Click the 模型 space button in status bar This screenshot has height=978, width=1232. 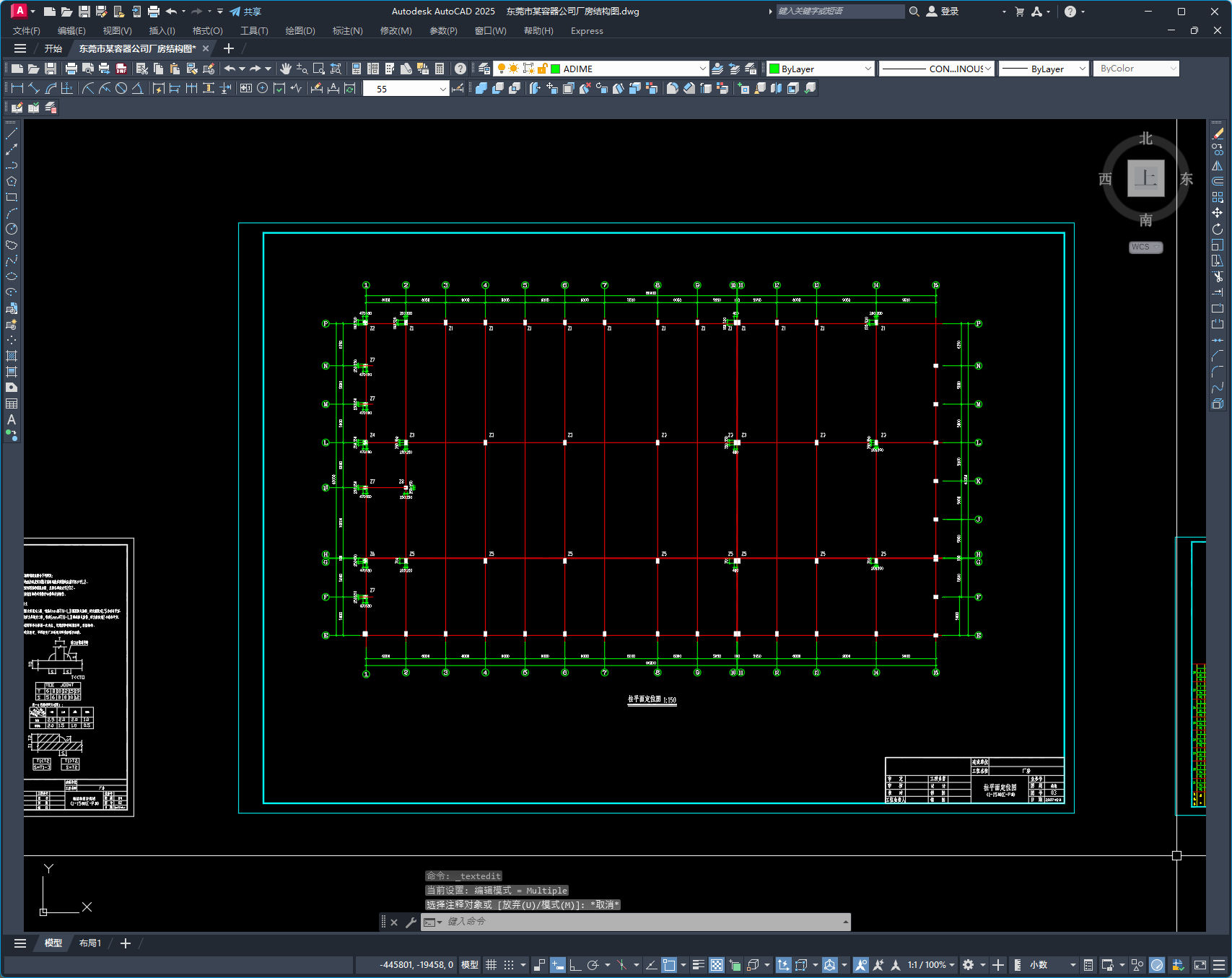click(x=470, y=965)
